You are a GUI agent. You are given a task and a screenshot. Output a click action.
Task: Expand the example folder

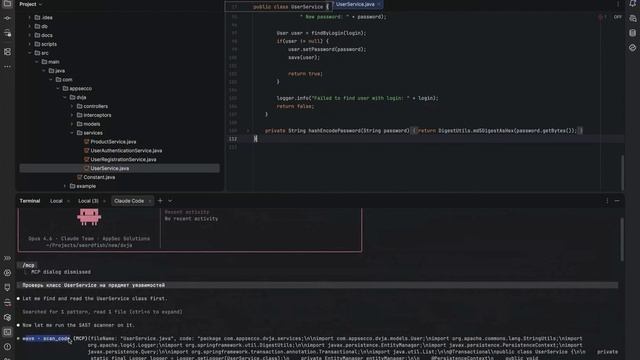coord(65,186)
